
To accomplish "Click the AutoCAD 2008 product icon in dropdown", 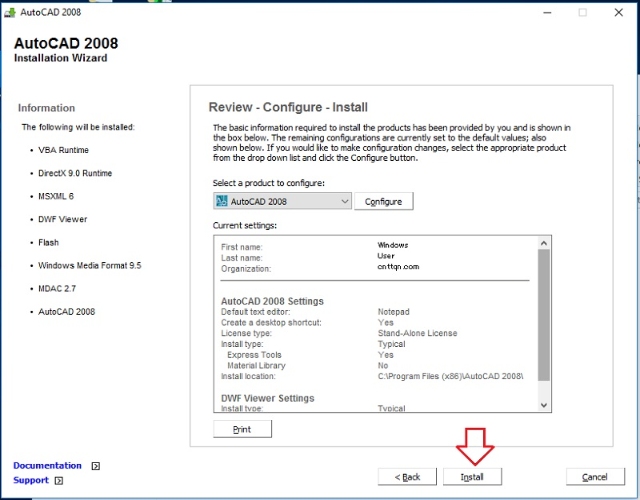I will pos(222,201).
